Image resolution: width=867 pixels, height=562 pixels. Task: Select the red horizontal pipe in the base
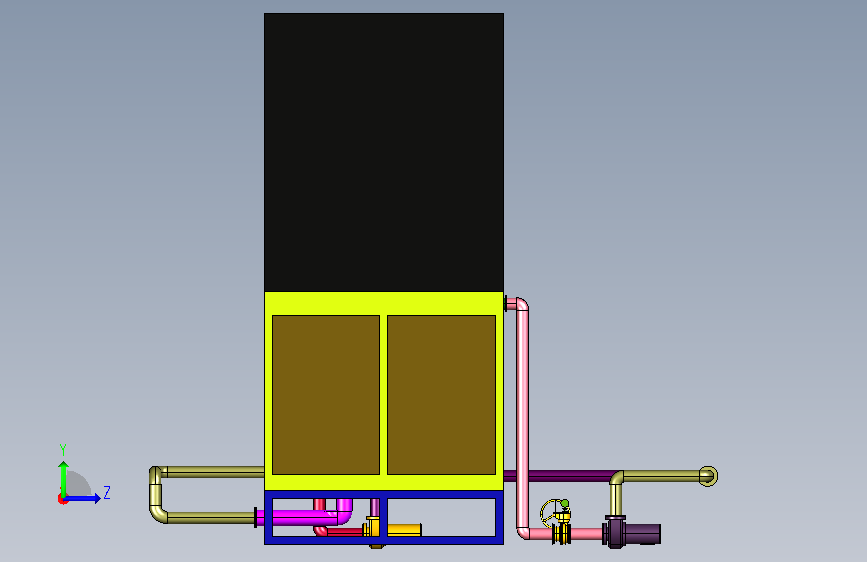point(344,532)
